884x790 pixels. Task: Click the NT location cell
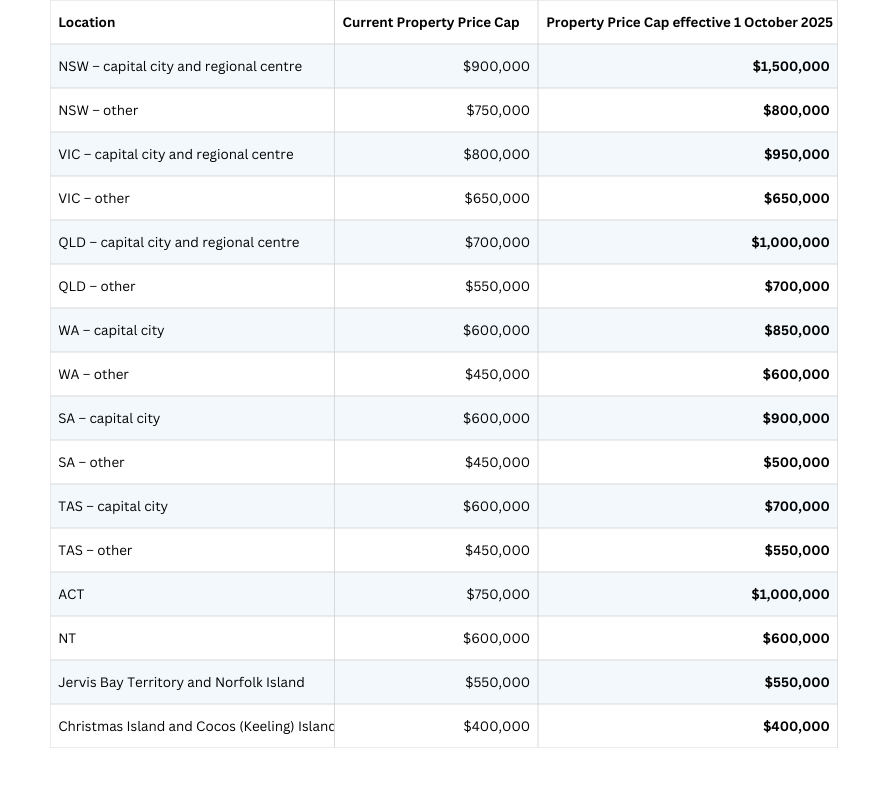click(67, 638)
